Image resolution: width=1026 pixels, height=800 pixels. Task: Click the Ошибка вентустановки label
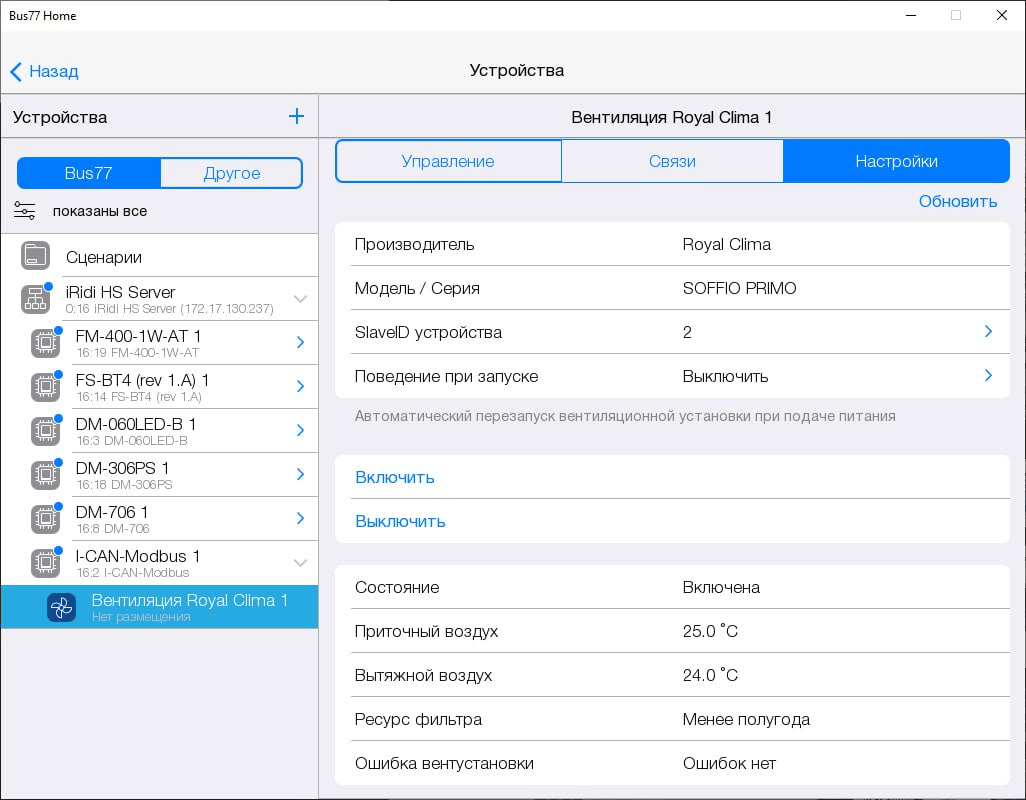point(444,763)
